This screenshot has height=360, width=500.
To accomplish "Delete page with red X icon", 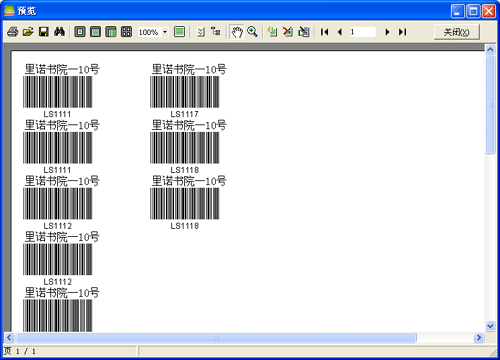I will click(288, 32).
